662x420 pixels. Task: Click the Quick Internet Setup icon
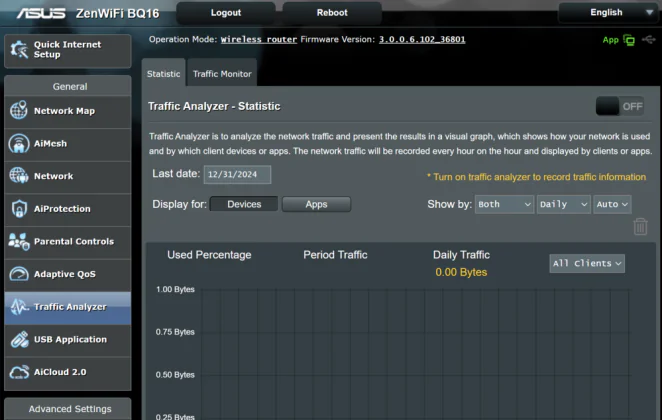pos(19,50)
